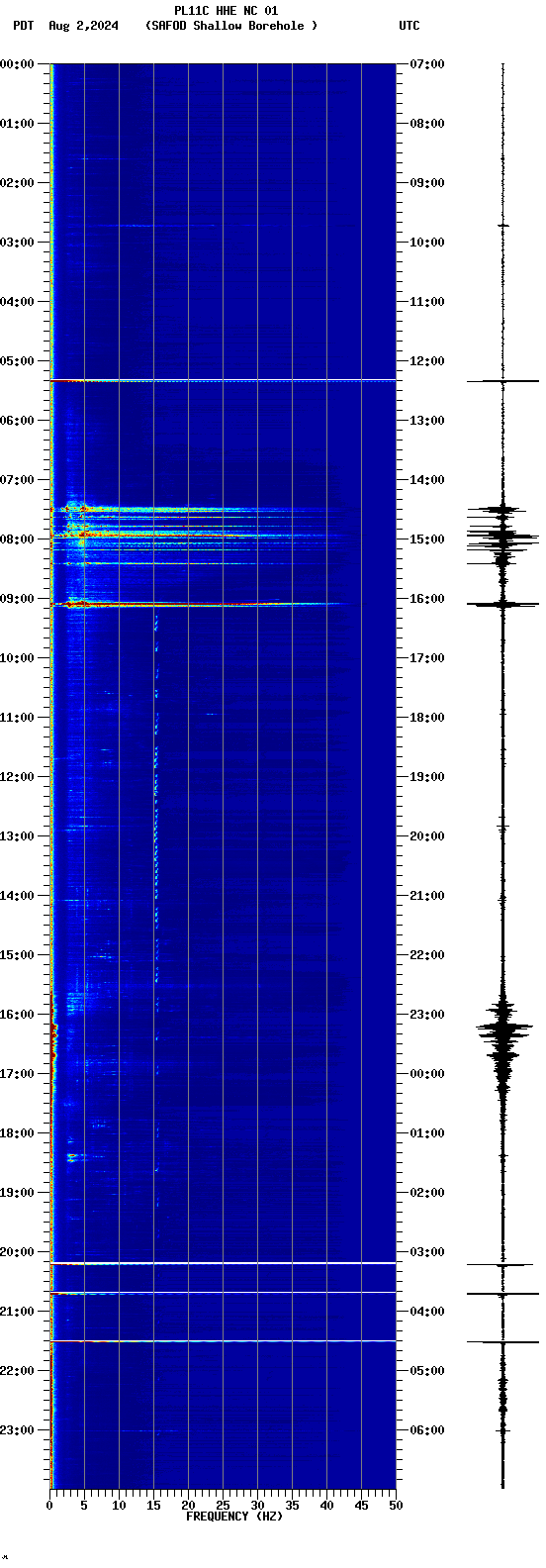546x1568 pixels.
Task: Click the UTC time label "02:00"
Action: click(427, 1193)
